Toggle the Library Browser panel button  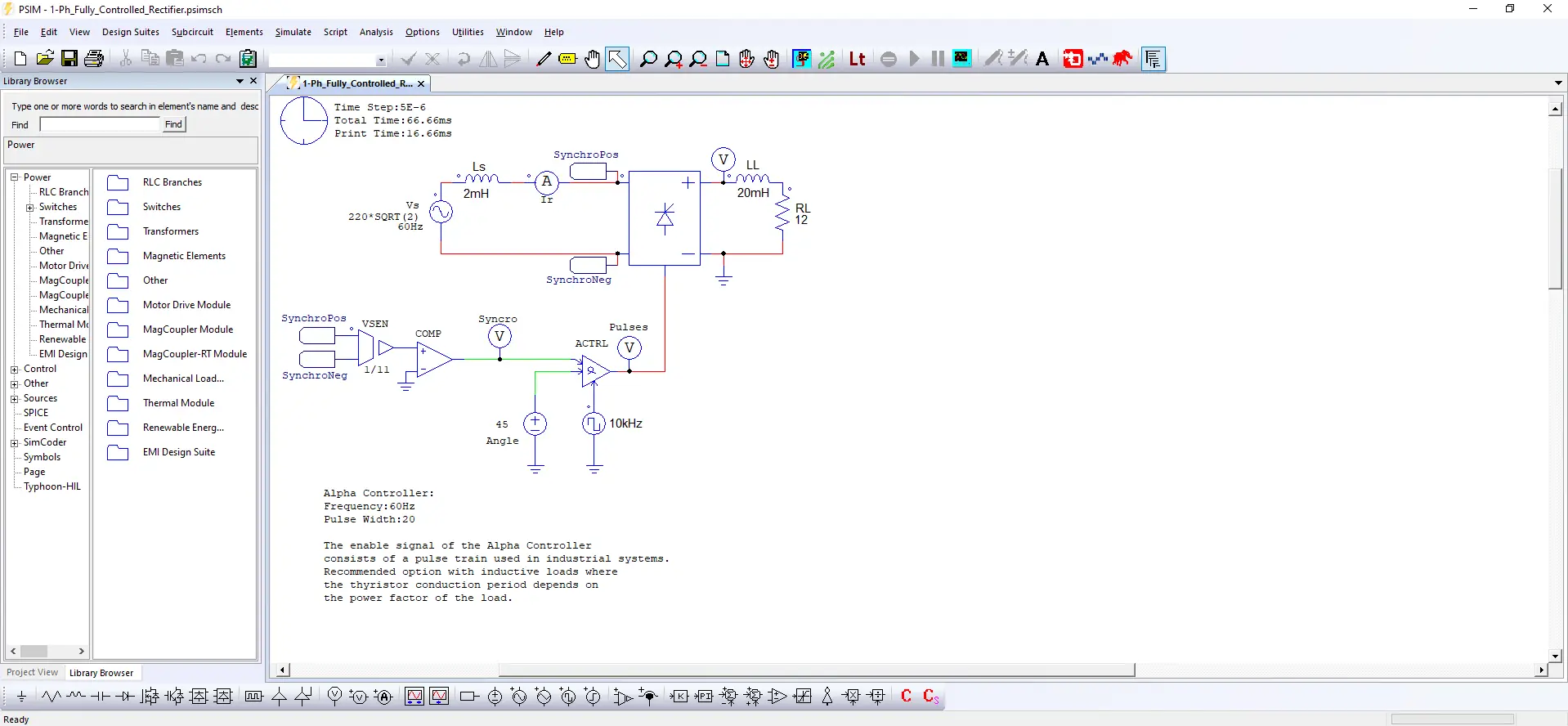(x=1153, y=59)
